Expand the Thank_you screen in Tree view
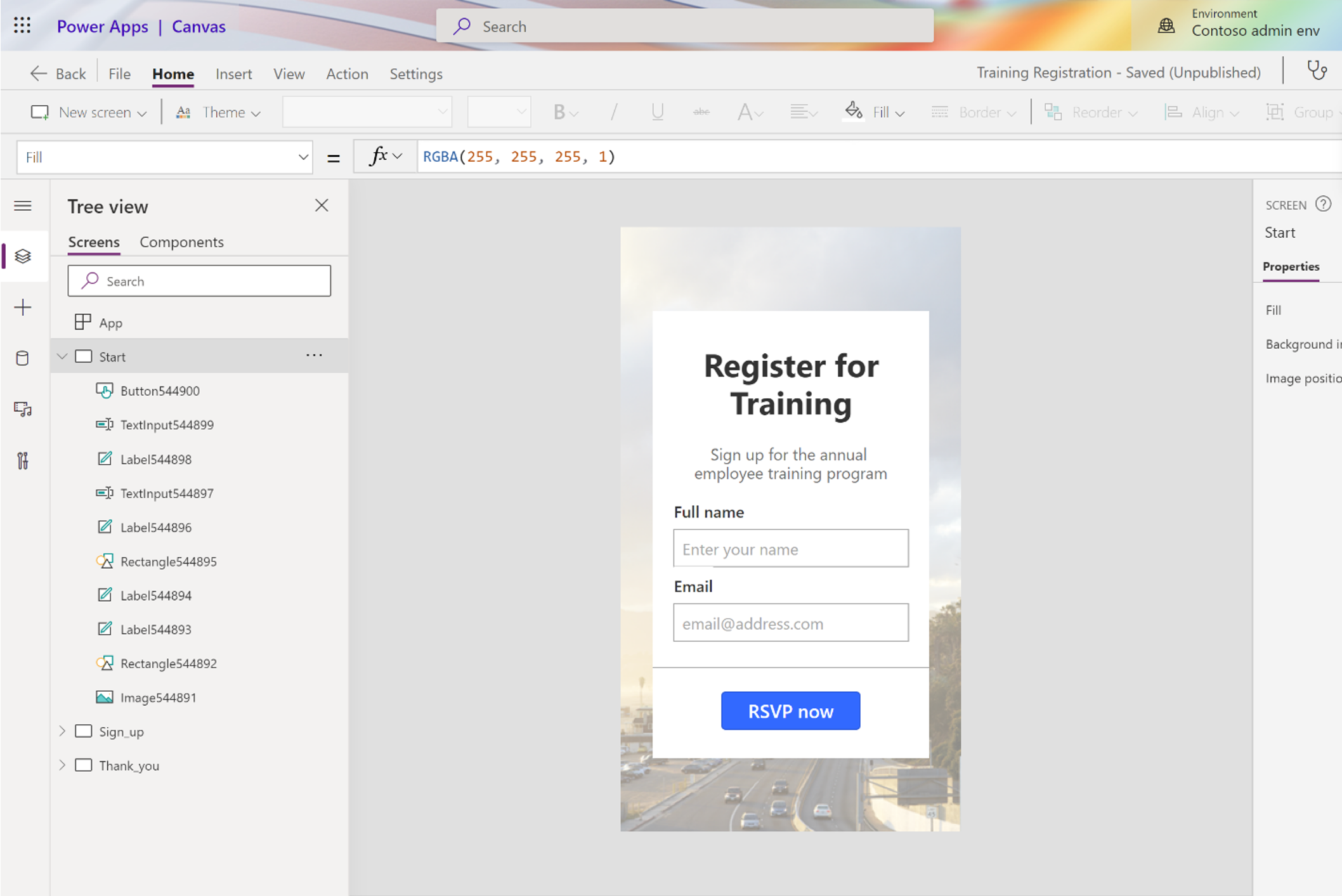This screenshot has height=896, width=1342. (x=63, y=765)
